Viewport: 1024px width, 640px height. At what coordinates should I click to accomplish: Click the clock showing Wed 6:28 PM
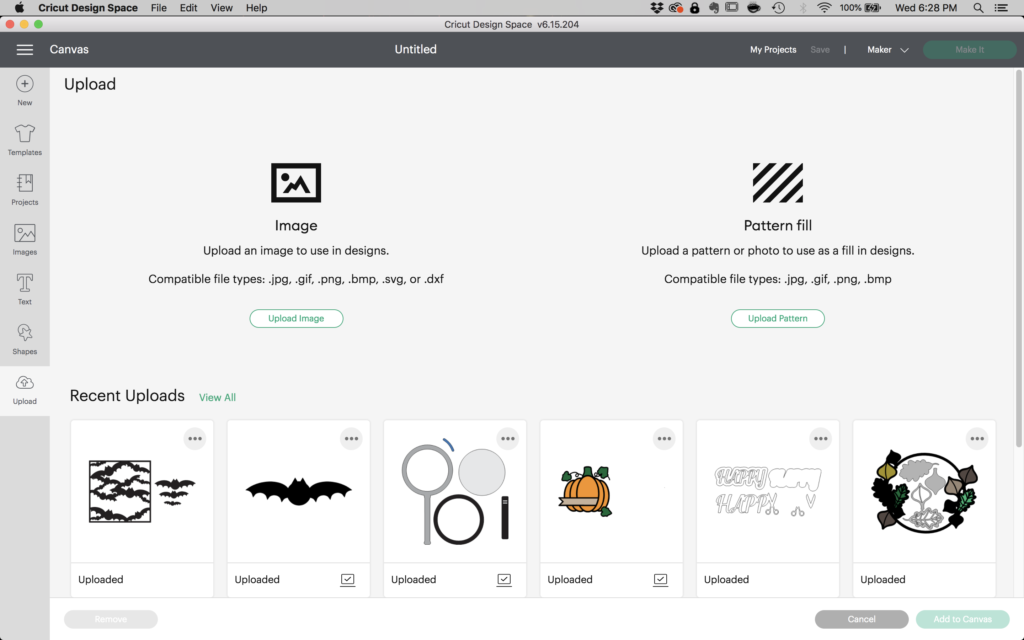pyautogui.click(x=926, y=8)
